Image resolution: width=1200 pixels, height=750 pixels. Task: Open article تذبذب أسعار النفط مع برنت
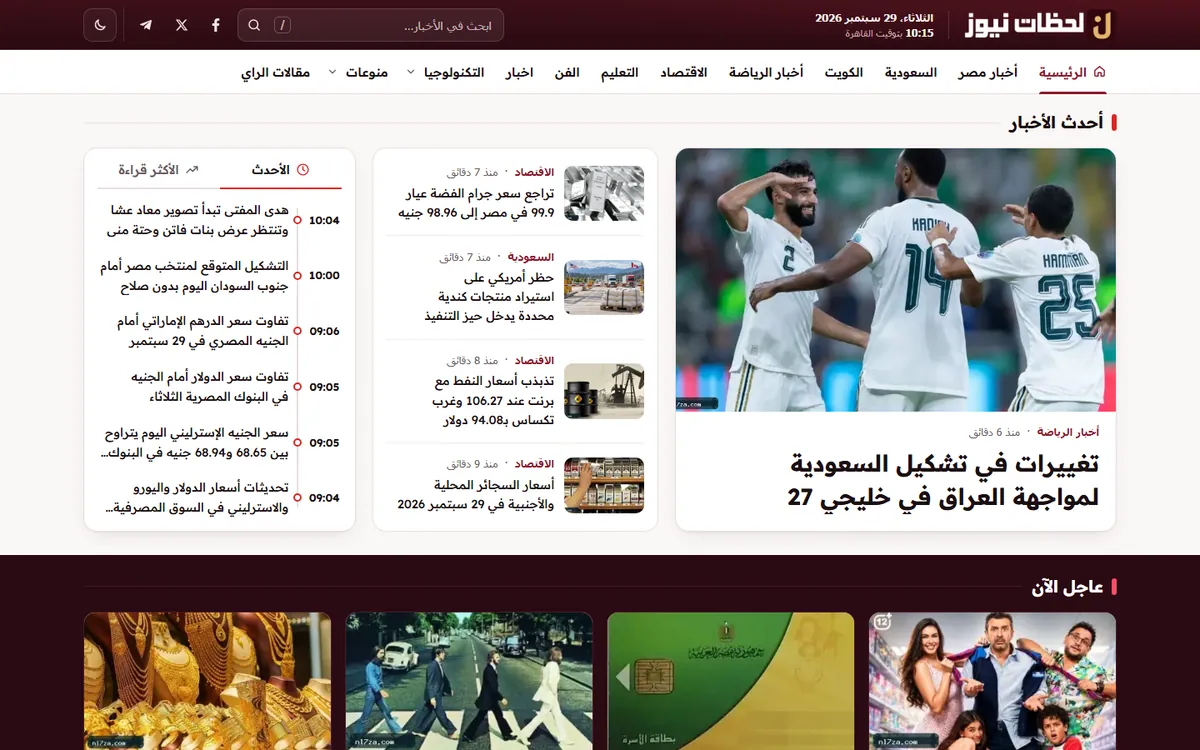494,401
